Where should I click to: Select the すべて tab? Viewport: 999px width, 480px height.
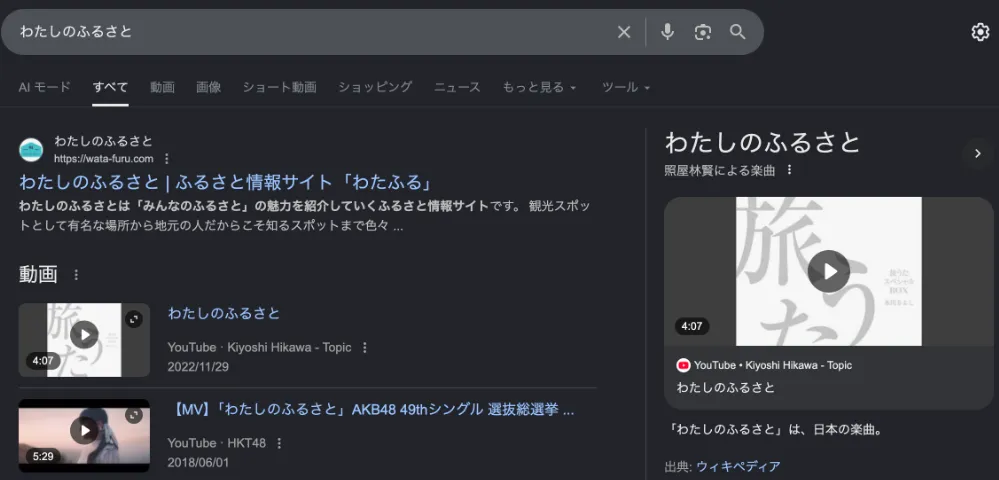[x=110, y=87]
